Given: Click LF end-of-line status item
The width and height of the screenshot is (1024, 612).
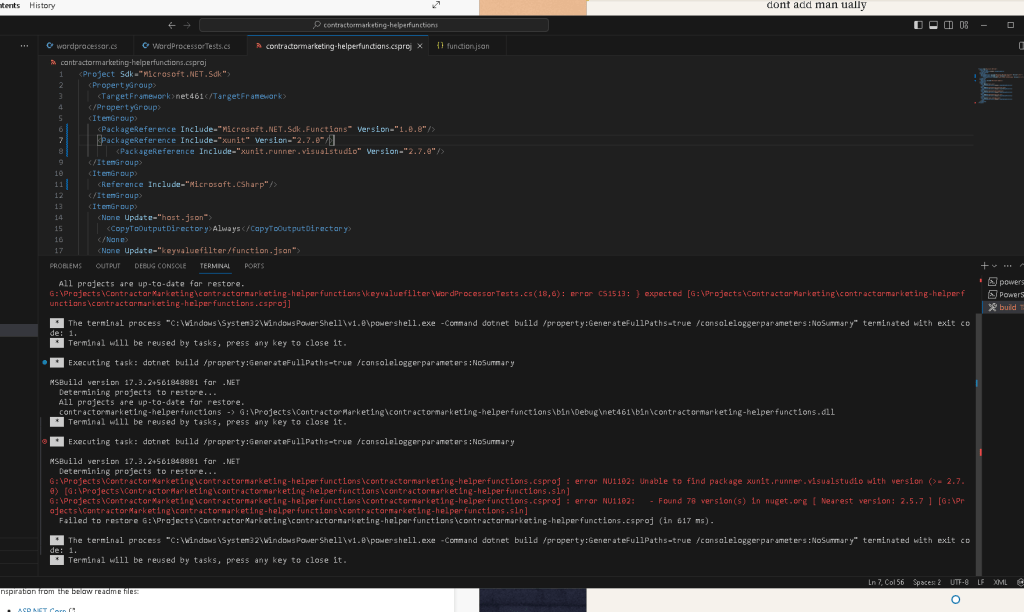Looking at the screenshot, I should click(980, 582).
